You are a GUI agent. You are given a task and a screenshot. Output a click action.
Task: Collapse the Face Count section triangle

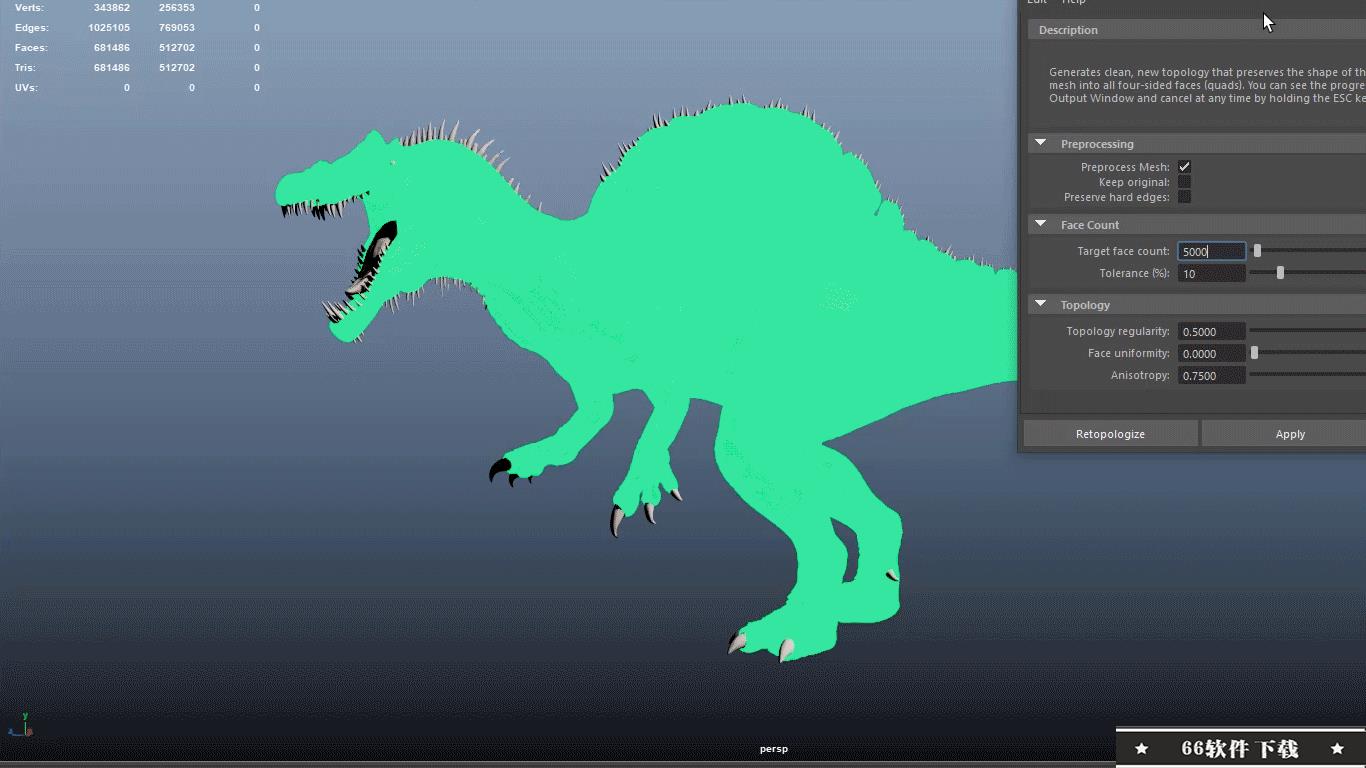click(1040, 225)
